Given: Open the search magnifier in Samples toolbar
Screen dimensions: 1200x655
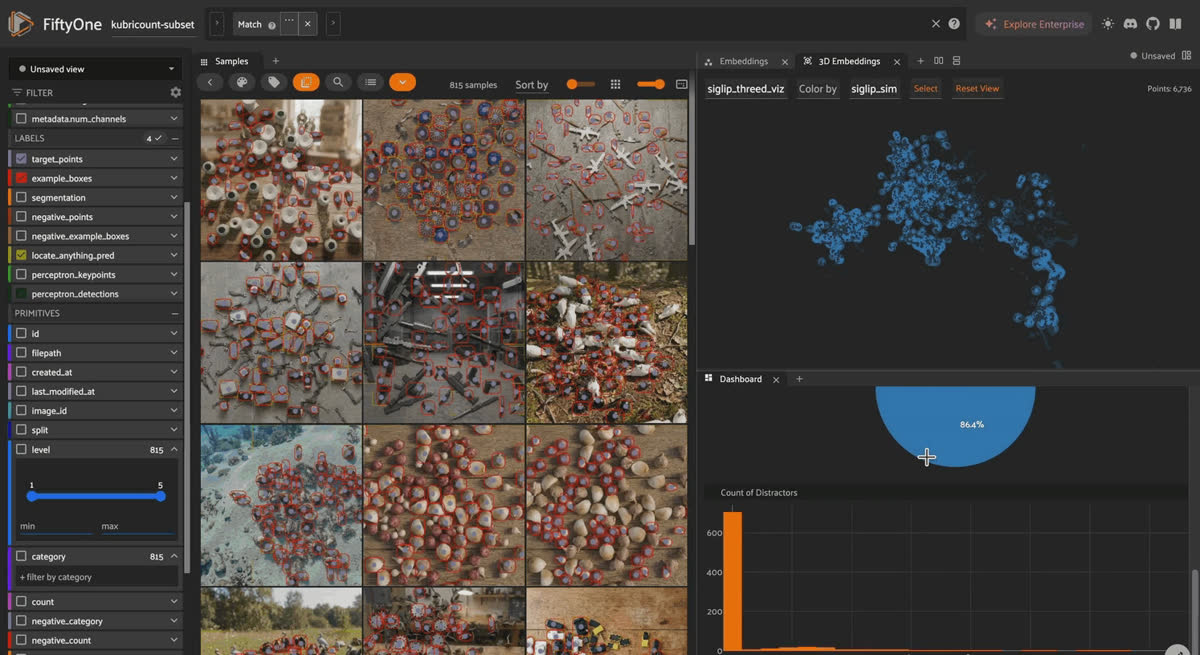Looking at the screenshot, I should (338, 83).
